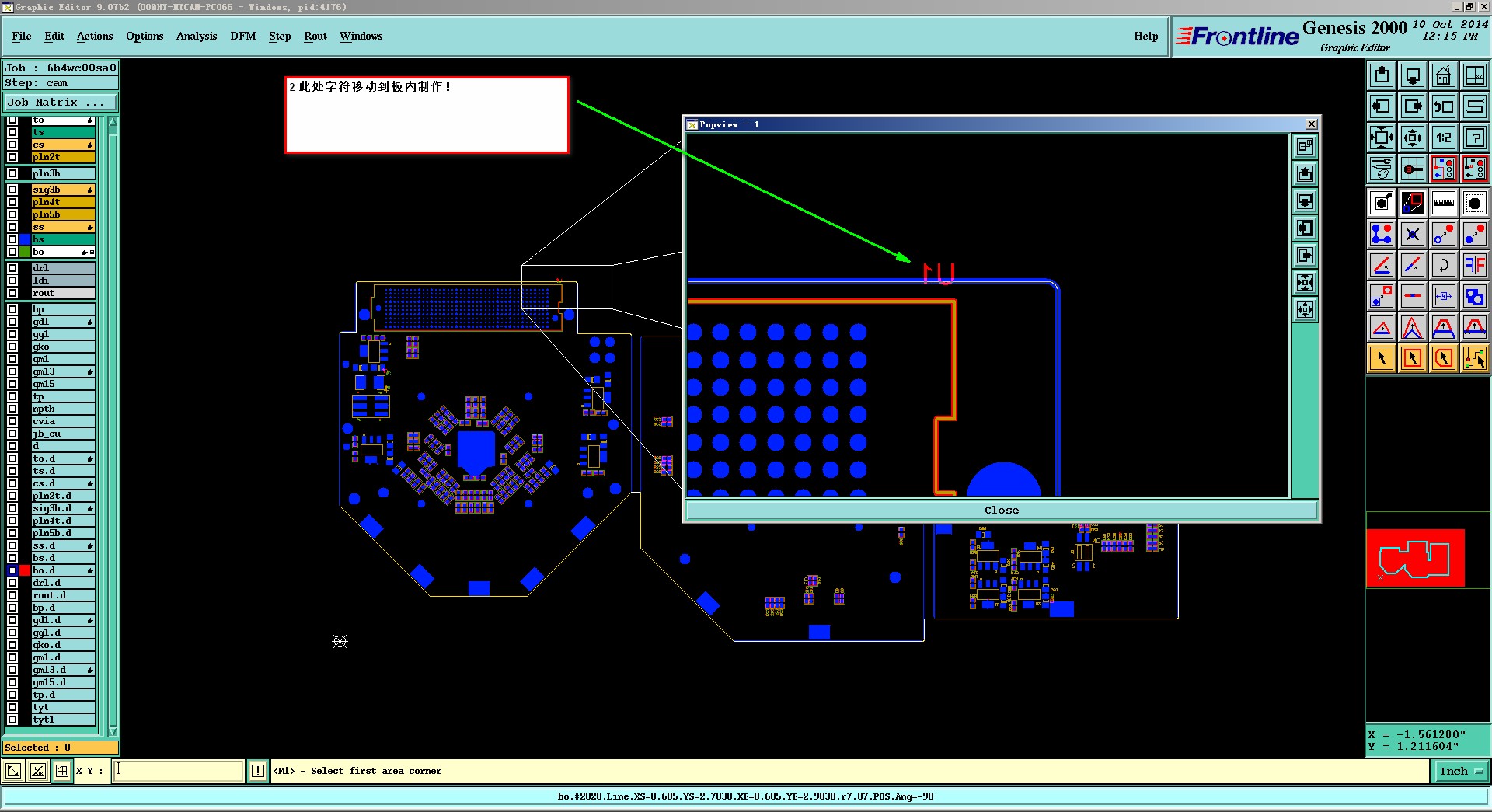Click the Job Matrix button

pyautogui.click(x=61, y=103)
